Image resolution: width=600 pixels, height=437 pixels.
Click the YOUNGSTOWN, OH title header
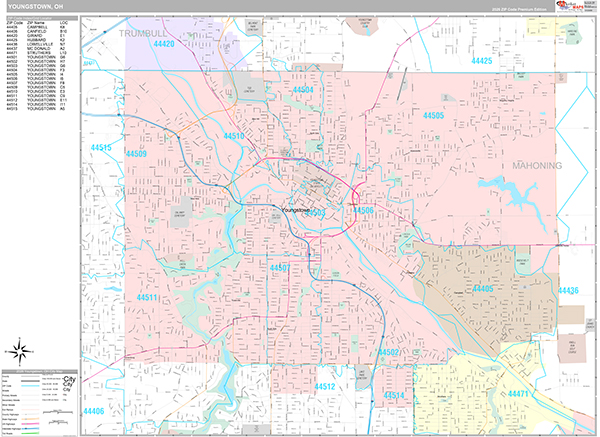tap(36, 7)
